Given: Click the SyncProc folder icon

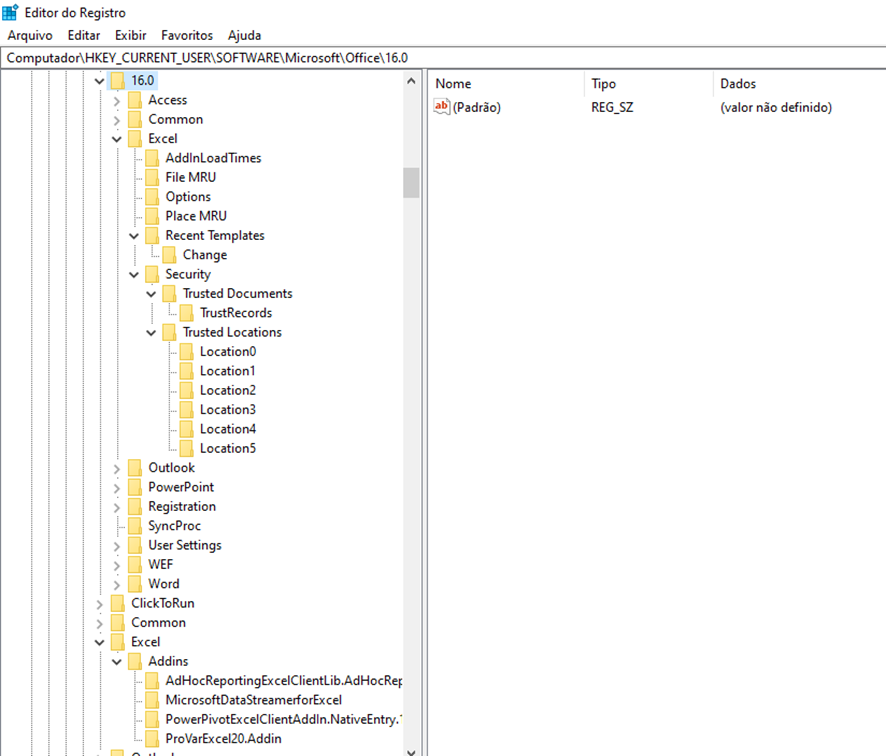Looking at the screenshot, I should click(x=134, y=526).
